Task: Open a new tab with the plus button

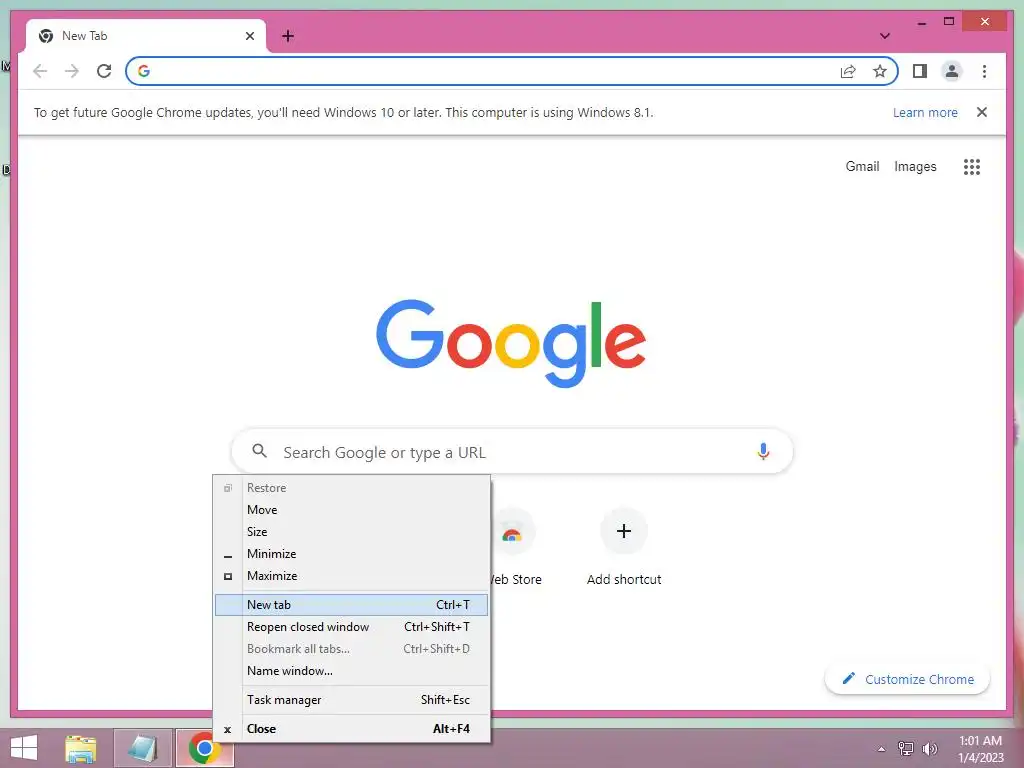Action: pos(288,36)
